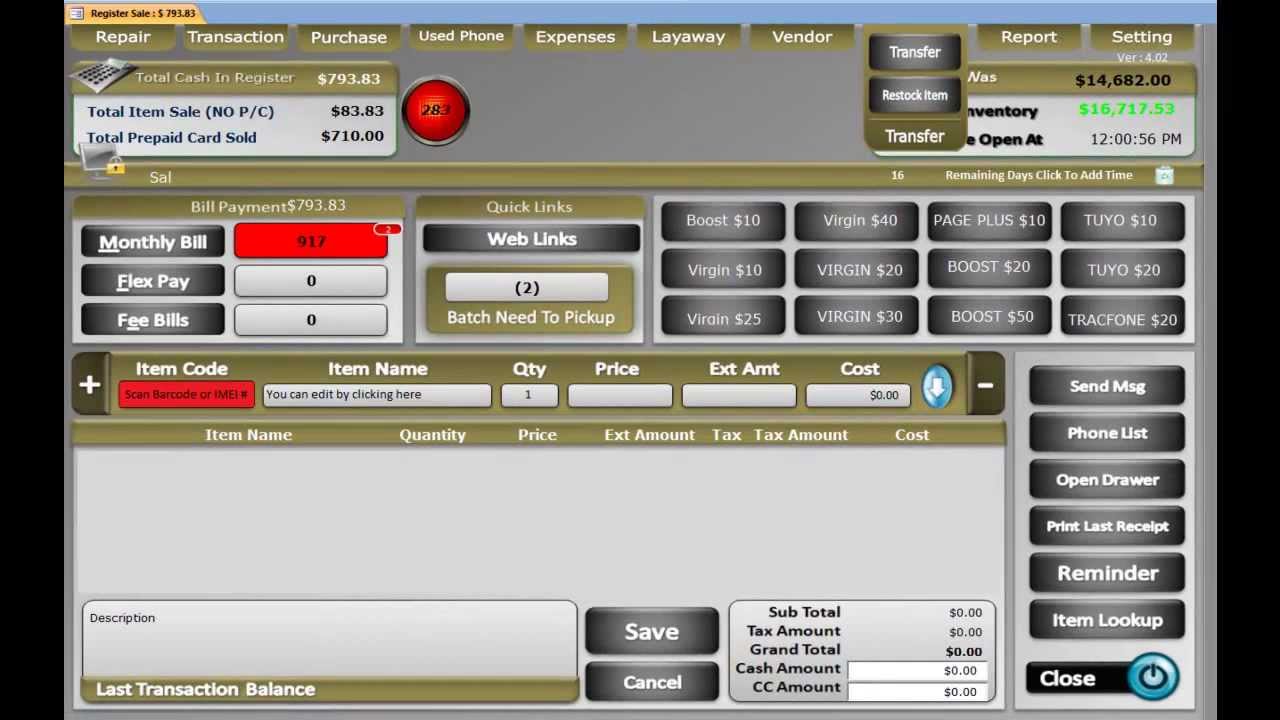Select the Boost $10 prepaid card
The height and width of the screenshot is (720, 1280).
point(723,221)
